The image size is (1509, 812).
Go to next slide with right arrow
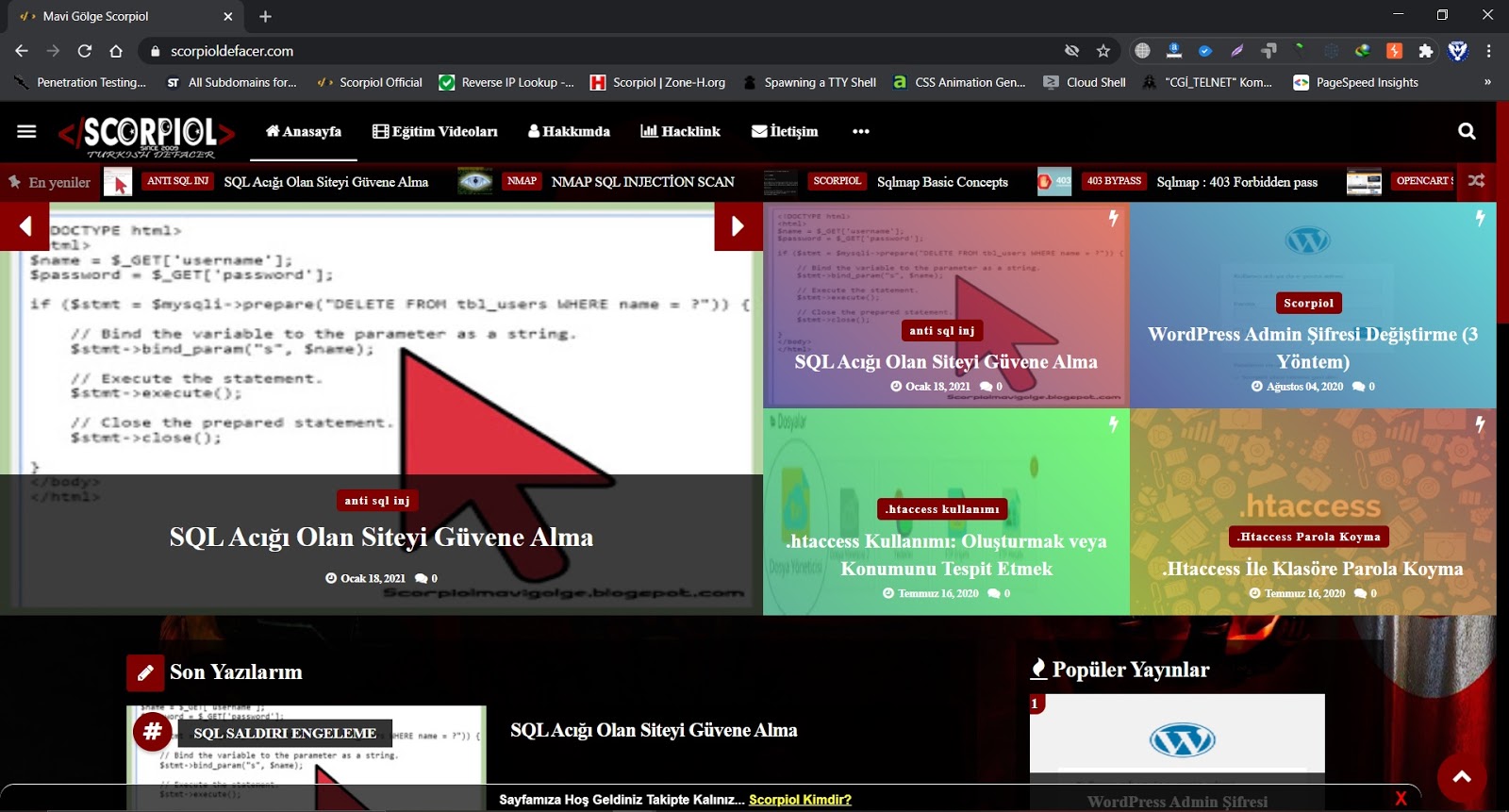pyautogui.click(x=738, y=226)
